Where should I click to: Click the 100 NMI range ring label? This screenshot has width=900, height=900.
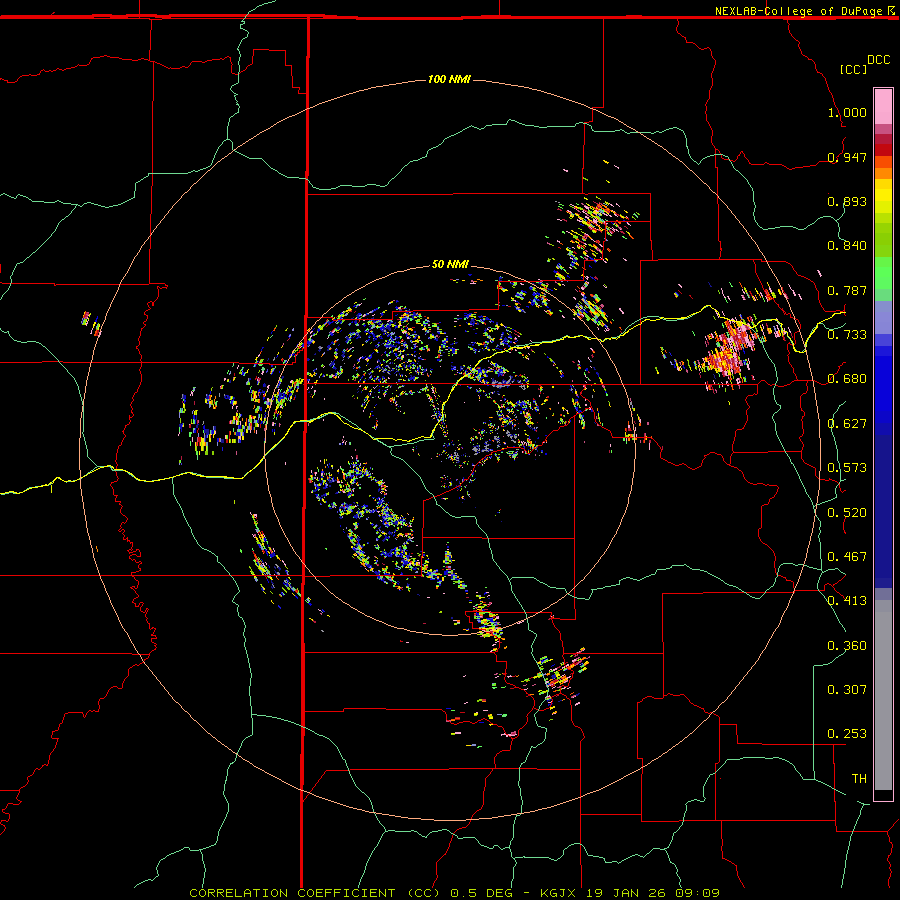449,79
